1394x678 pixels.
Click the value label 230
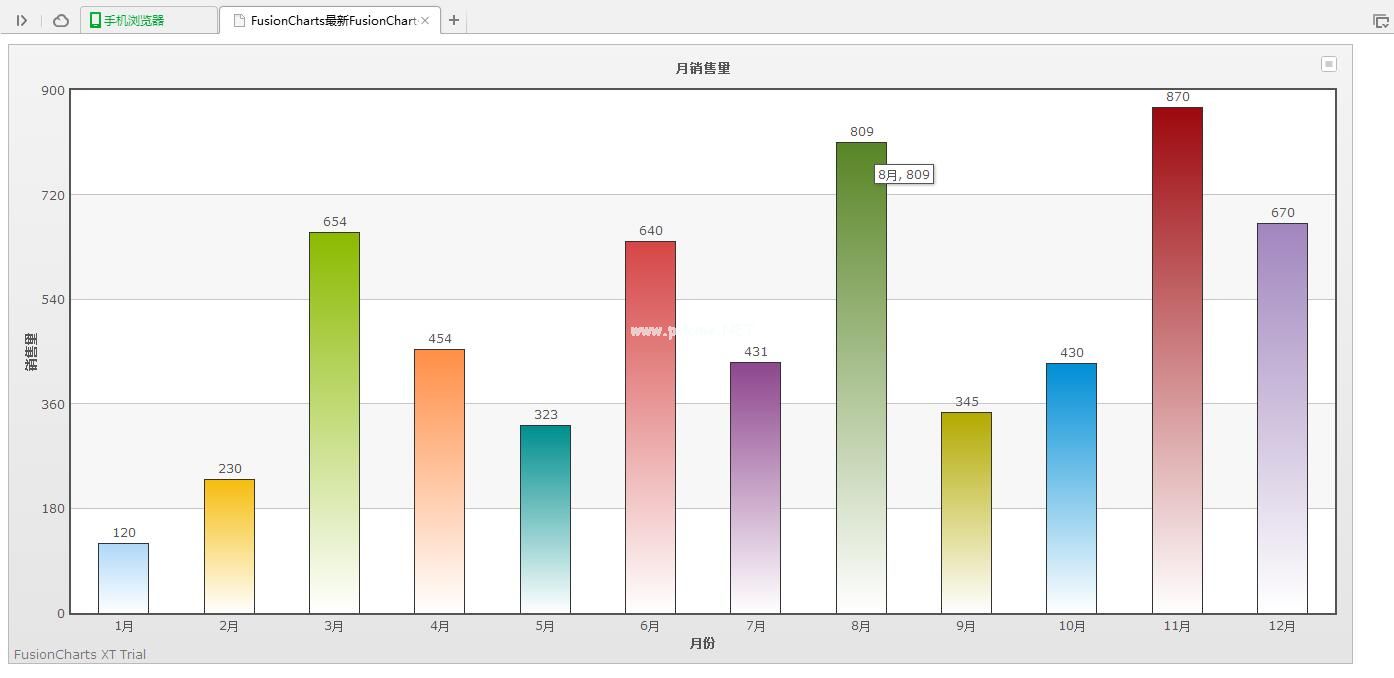coord(230,469)
